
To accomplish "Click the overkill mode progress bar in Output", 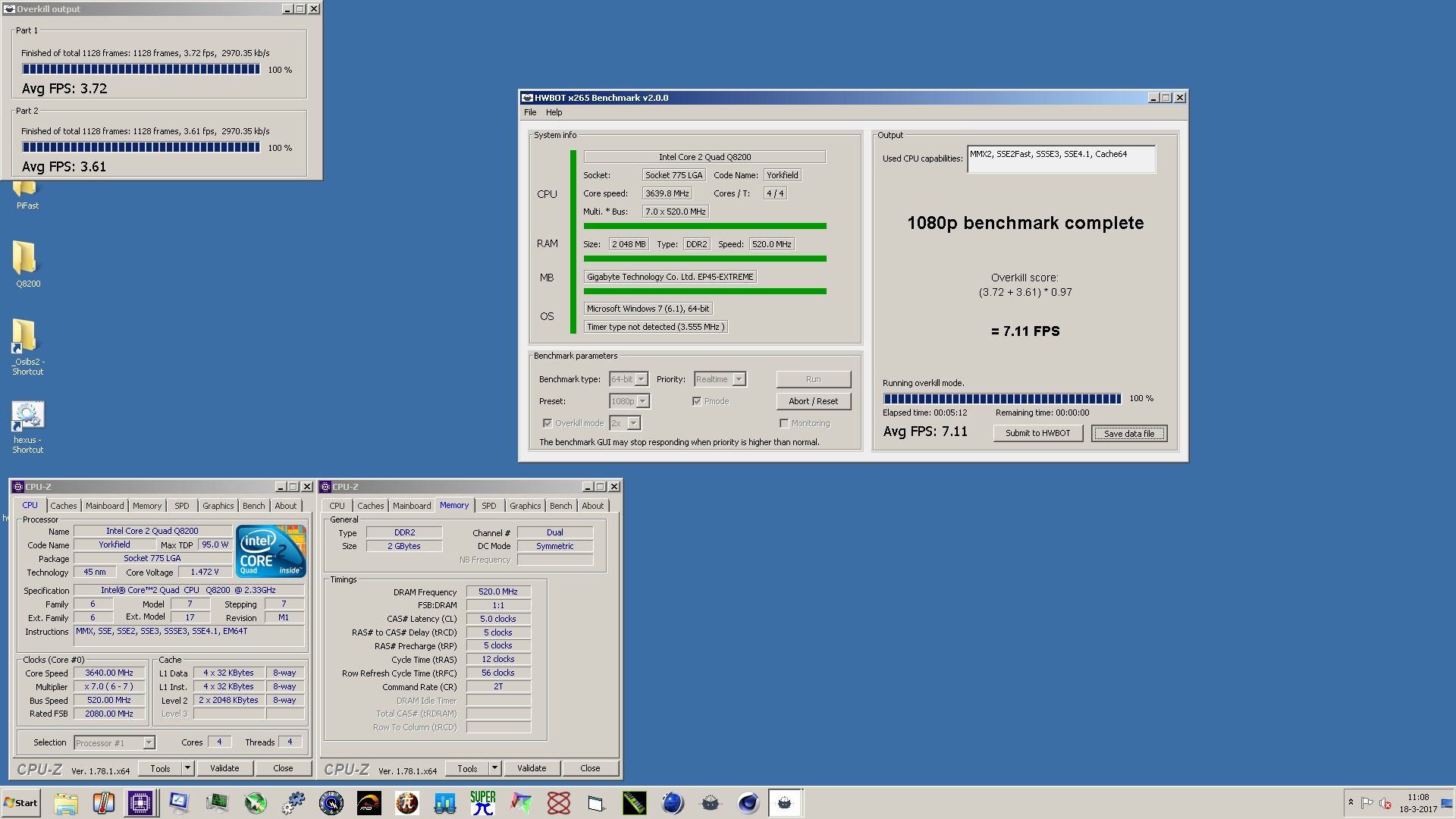I will [x=1002, y=399].
